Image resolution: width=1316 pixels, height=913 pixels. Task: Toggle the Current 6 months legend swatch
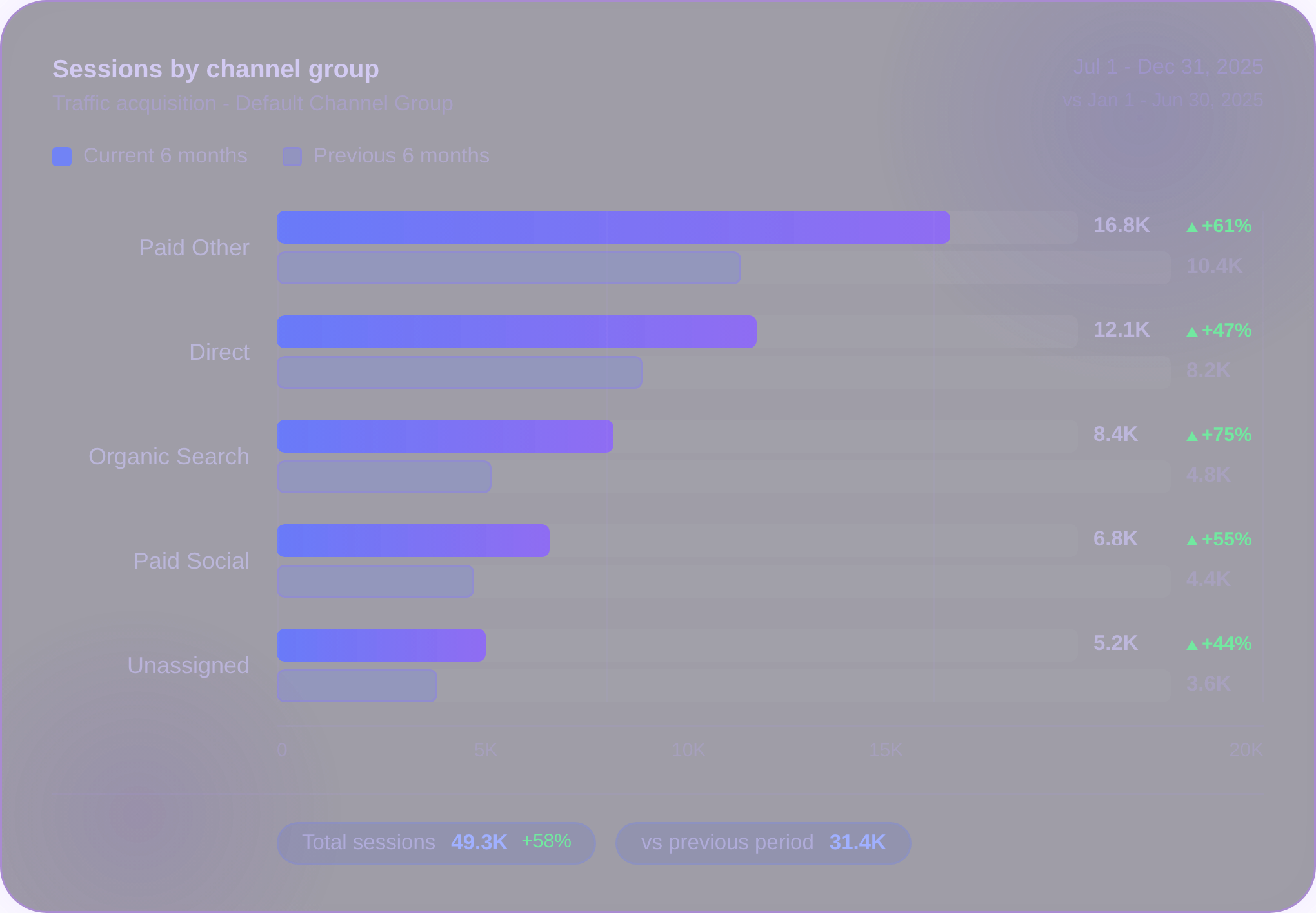click(x=62, y=156)
